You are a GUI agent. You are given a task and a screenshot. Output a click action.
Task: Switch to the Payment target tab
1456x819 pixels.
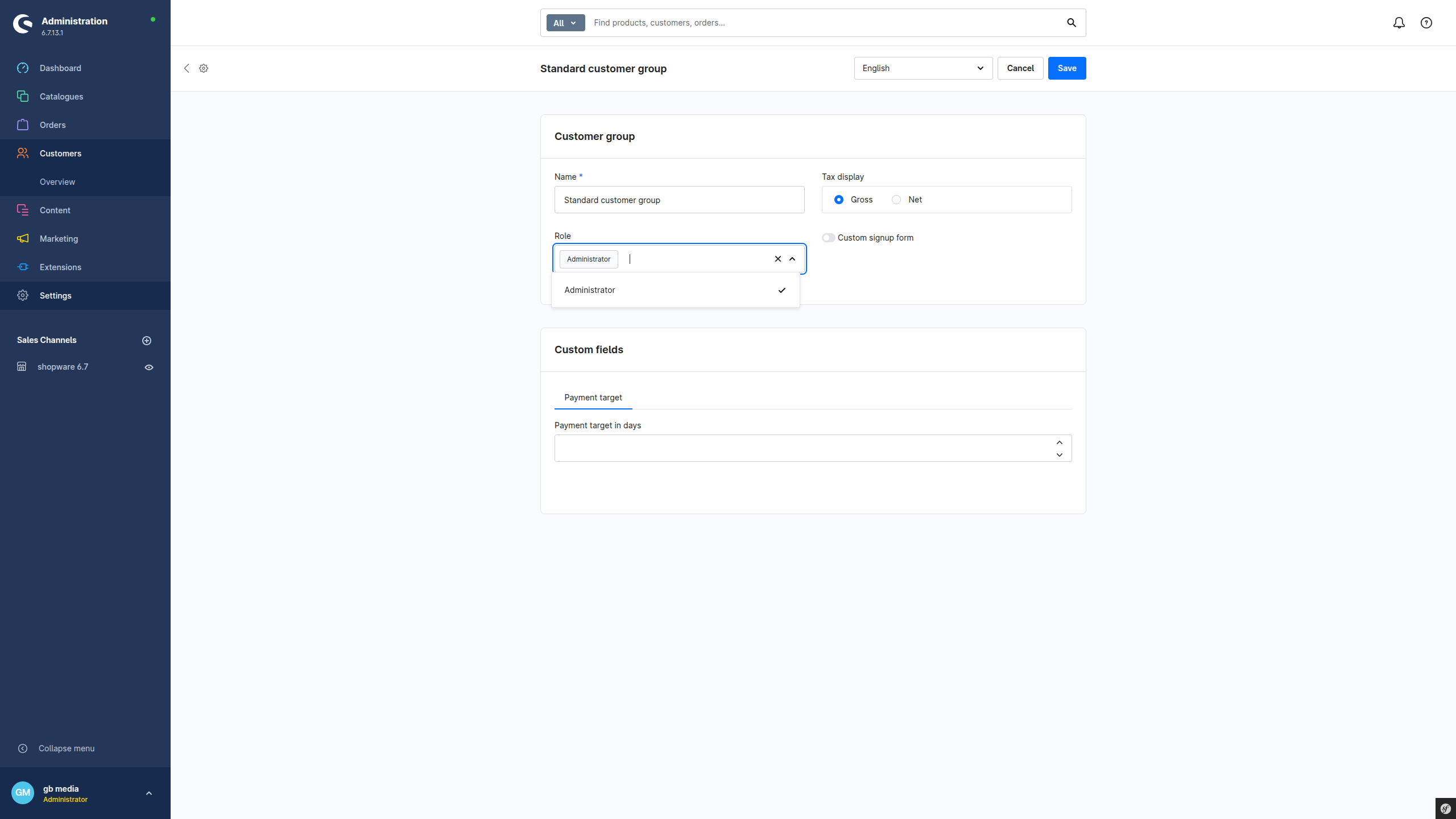[593, 398]
